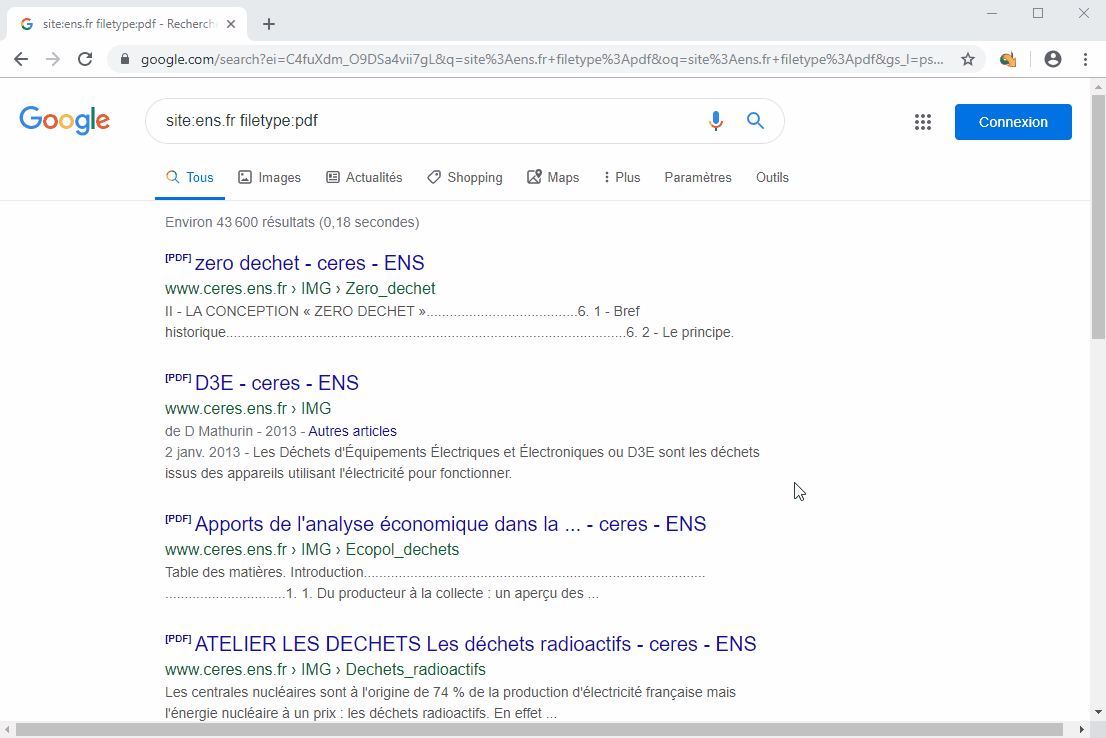Viewport: 1106px width, 738px height.
Task: Click the URL address bar
Action: 542,59
